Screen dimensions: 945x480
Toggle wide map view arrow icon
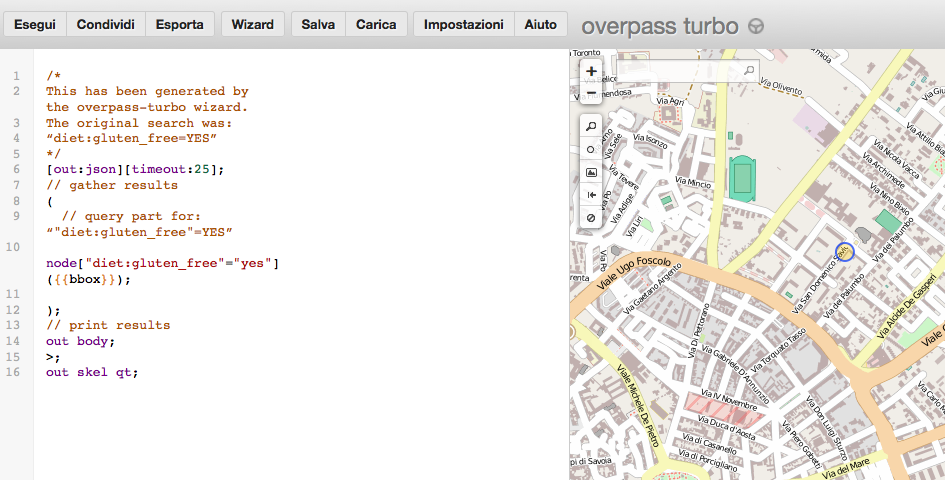(x=591, y=195)
